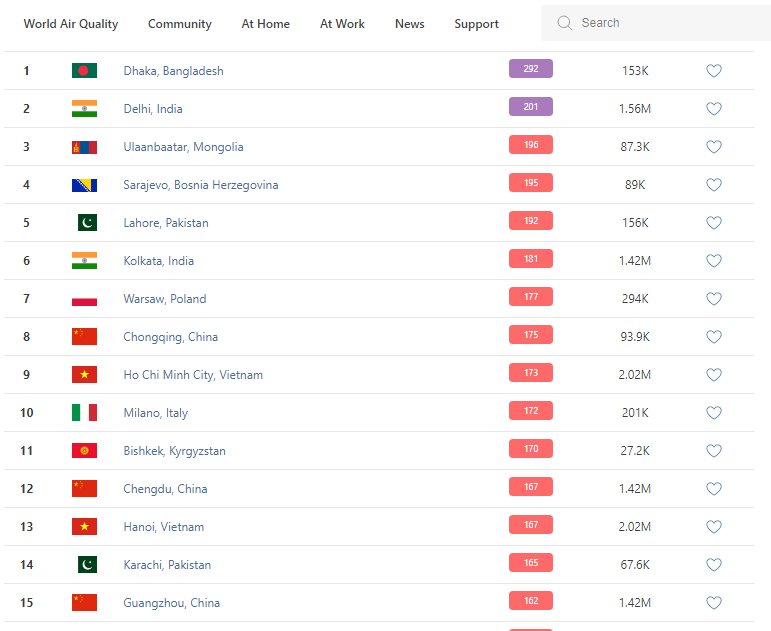Click the Pakistan flag beside Lahore
Screen dimensions: 771x631
point(87,223)
